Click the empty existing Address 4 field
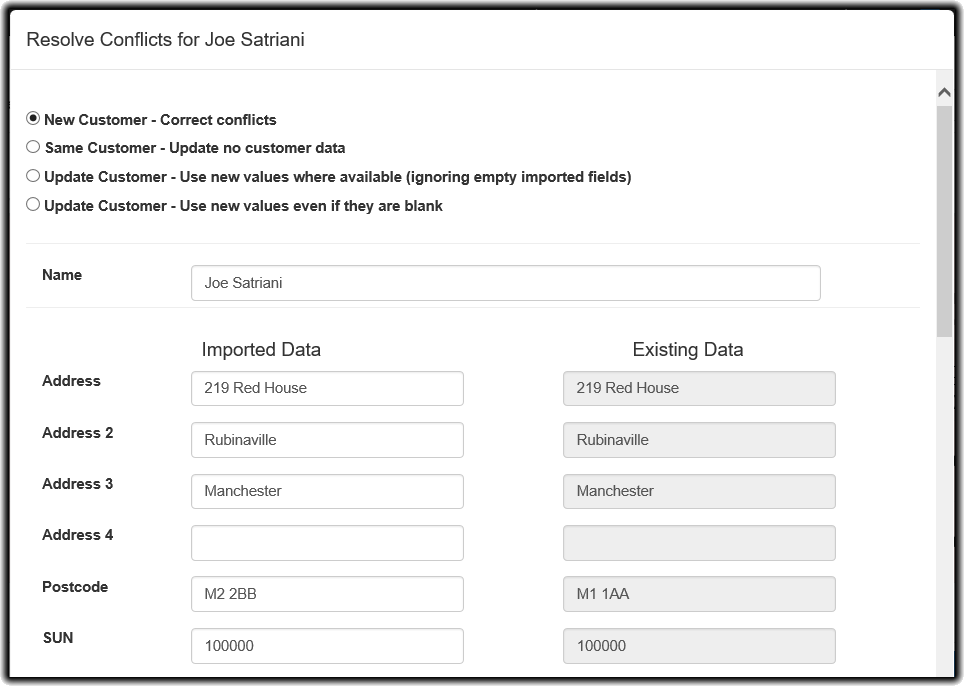Image resolution: width=964 pixels, height=686 pixels. click(x=699, y=543)
